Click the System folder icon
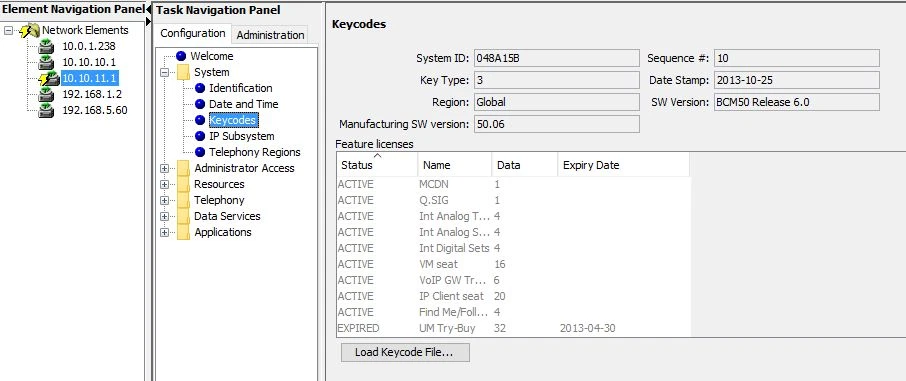Viewport: 906px width, 381px height. [183, 73]
